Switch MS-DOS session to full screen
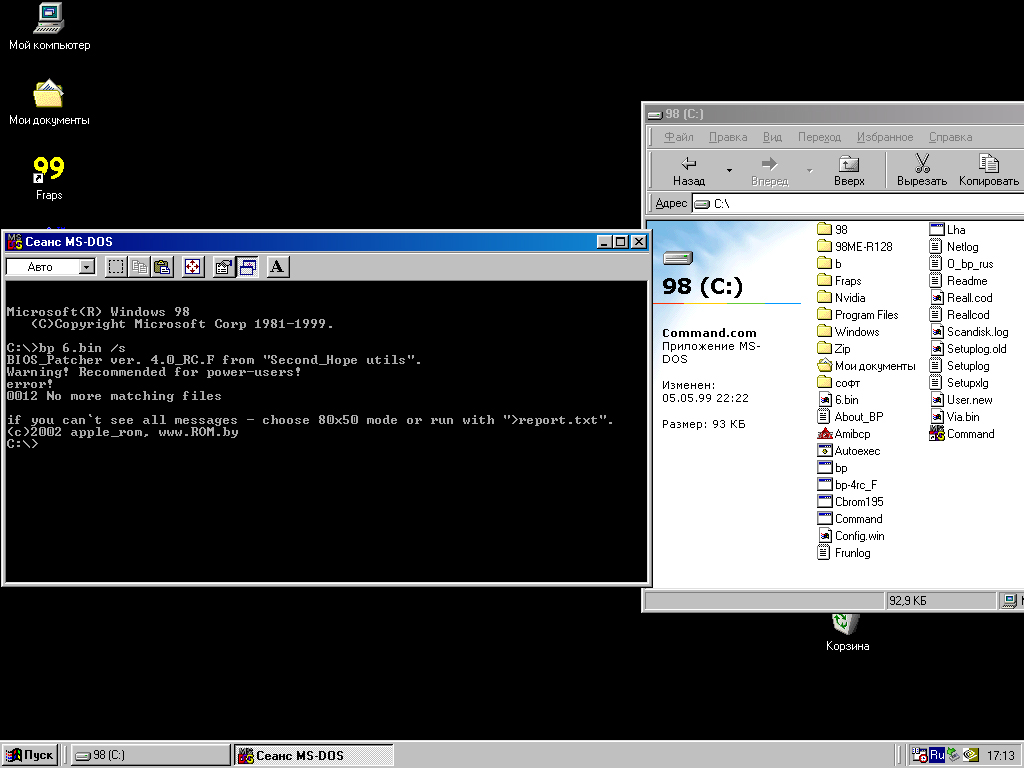 [x=193, y=266]
